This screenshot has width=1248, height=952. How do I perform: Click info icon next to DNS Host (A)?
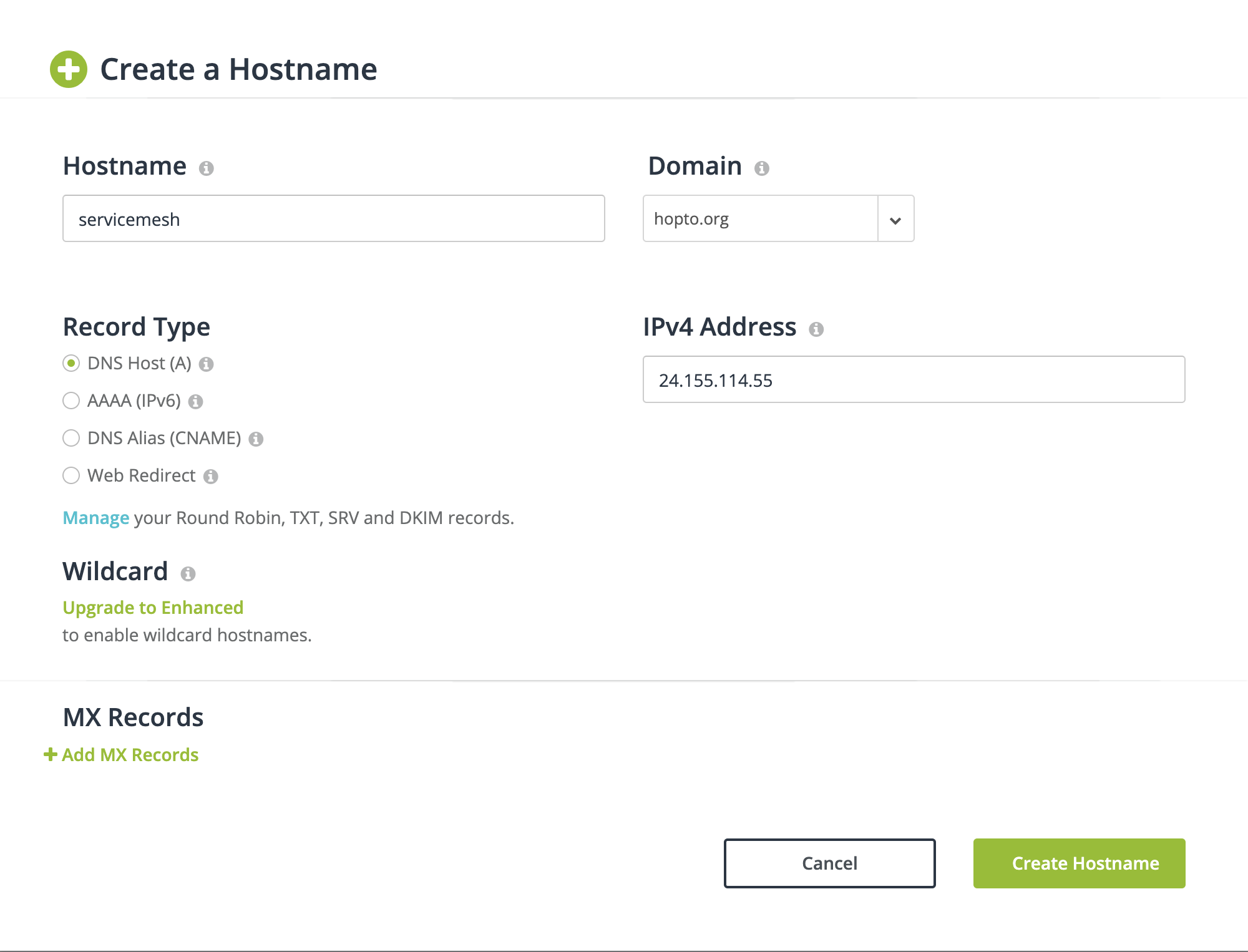coord(207,364)
